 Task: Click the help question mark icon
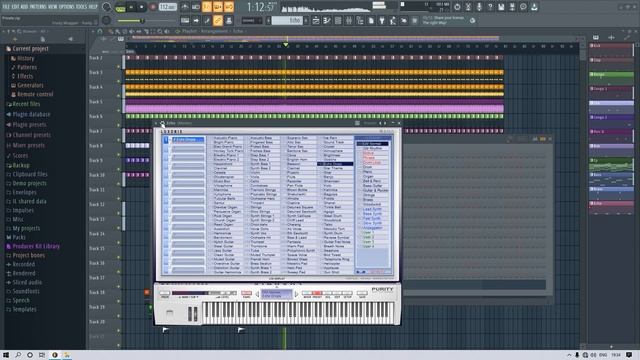(490, 7)
